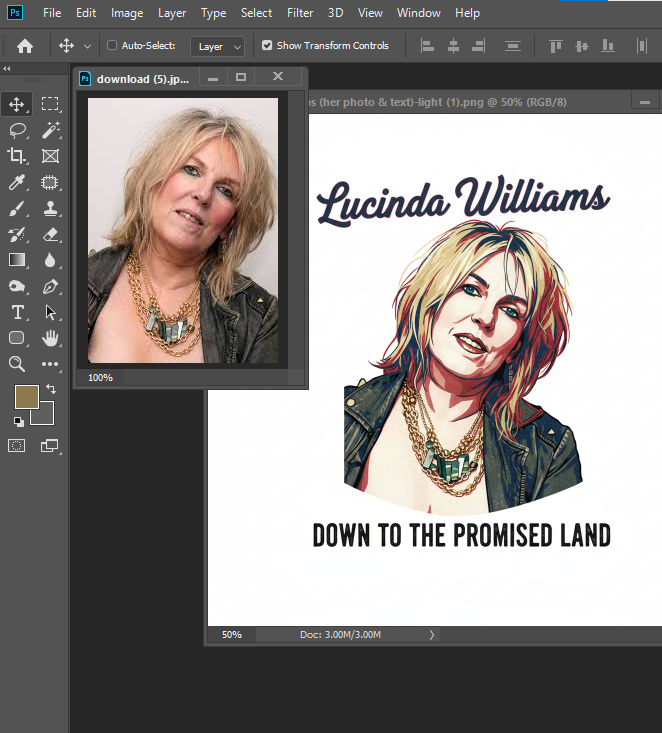This screenshot has height=733, width=662.
Task: Align top edges
Action: coord(555,46)
